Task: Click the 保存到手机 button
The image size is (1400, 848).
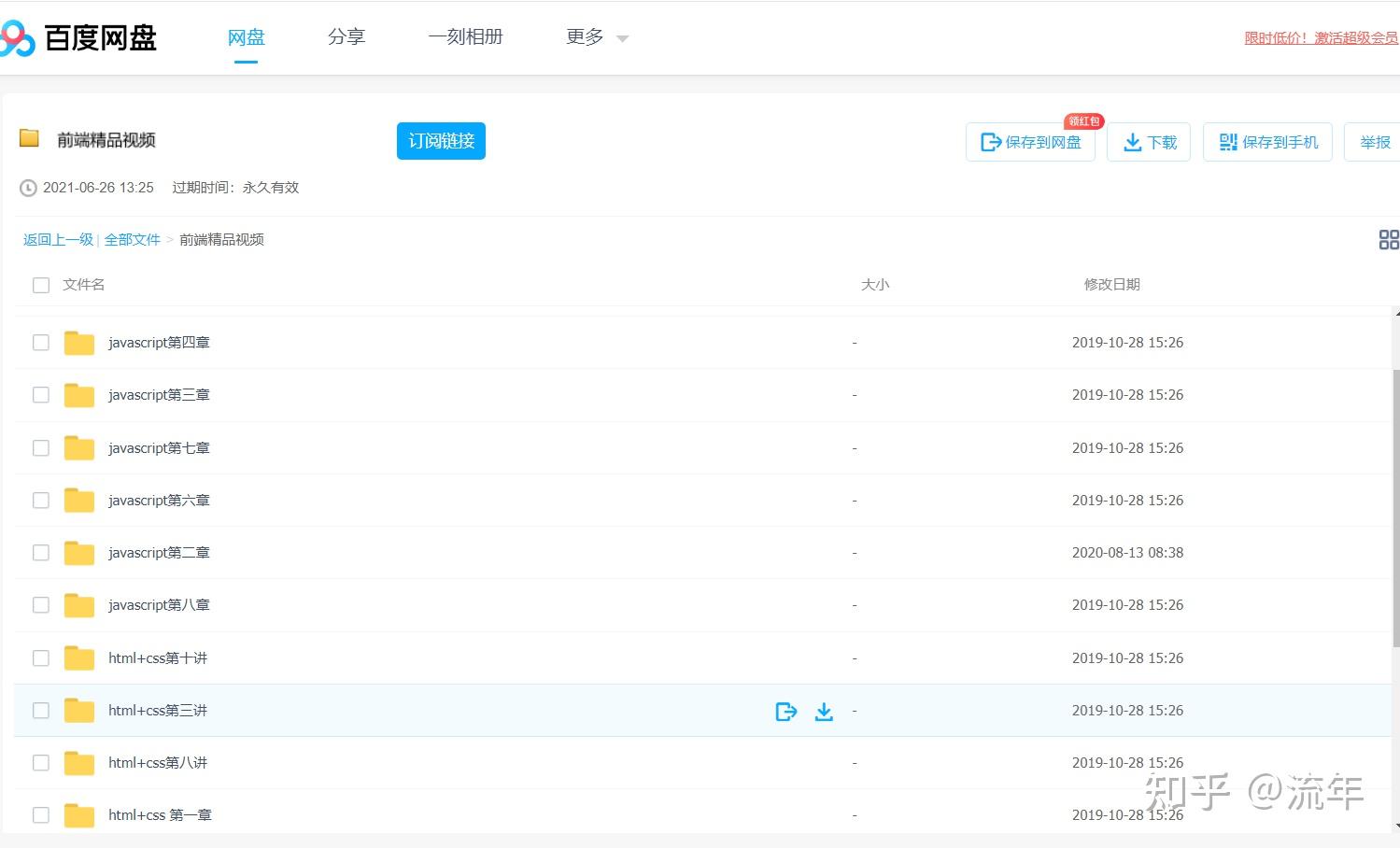Action: pyautogui.click(x=1267, y=142)
